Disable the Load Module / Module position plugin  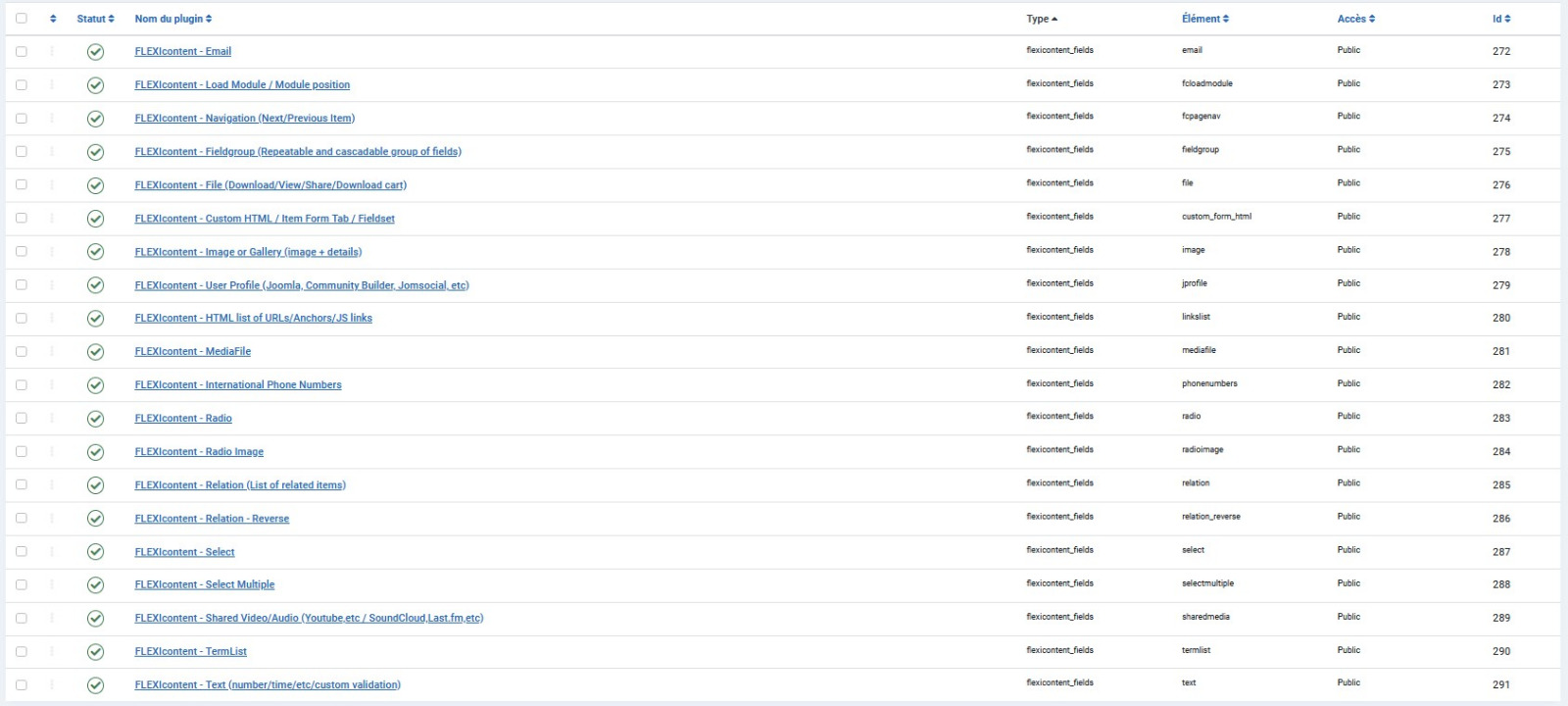(95, 85)
